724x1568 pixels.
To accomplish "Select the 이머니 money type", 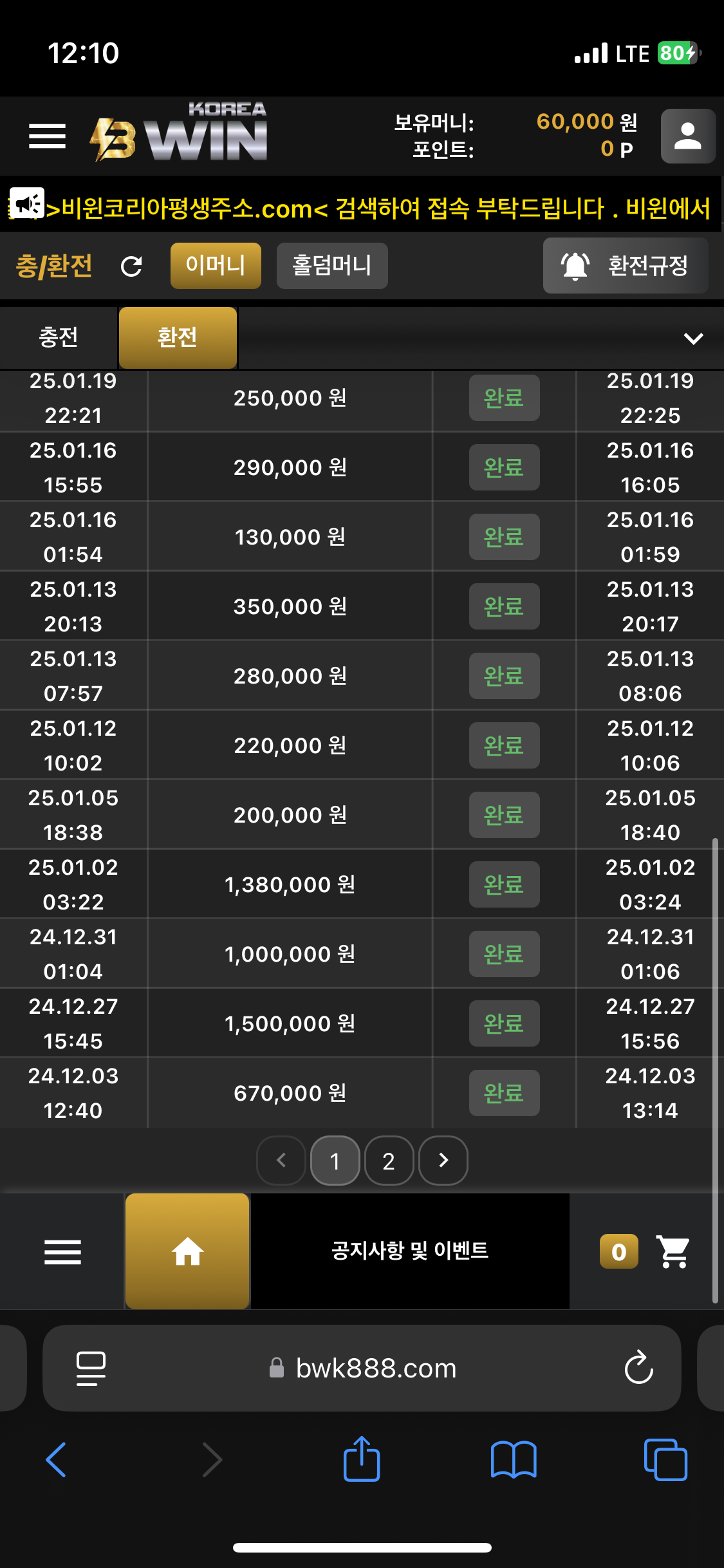I will coord(216,266).
